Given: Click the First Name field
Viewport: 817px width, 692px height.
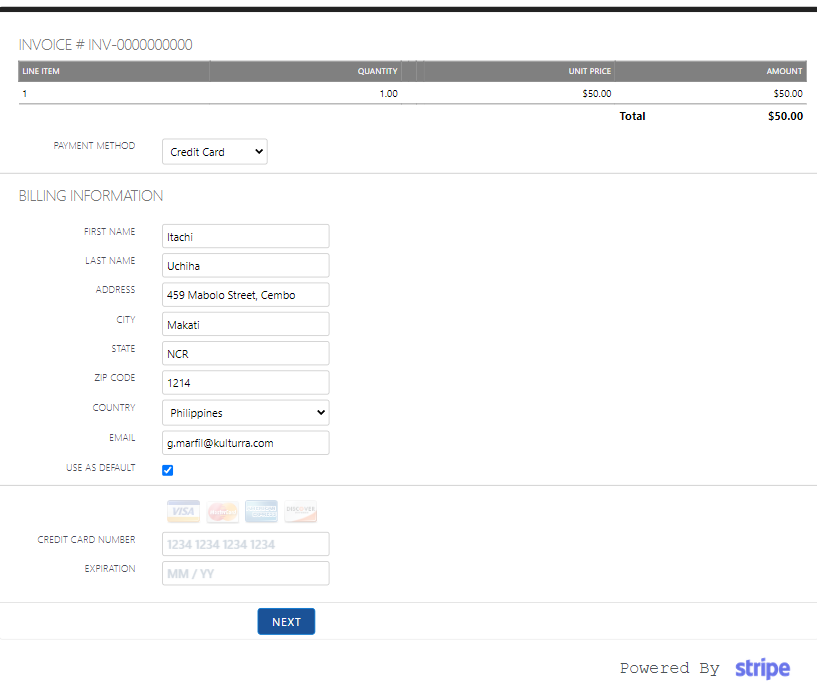Looking at the screenshot, I should tap(245, 236).
